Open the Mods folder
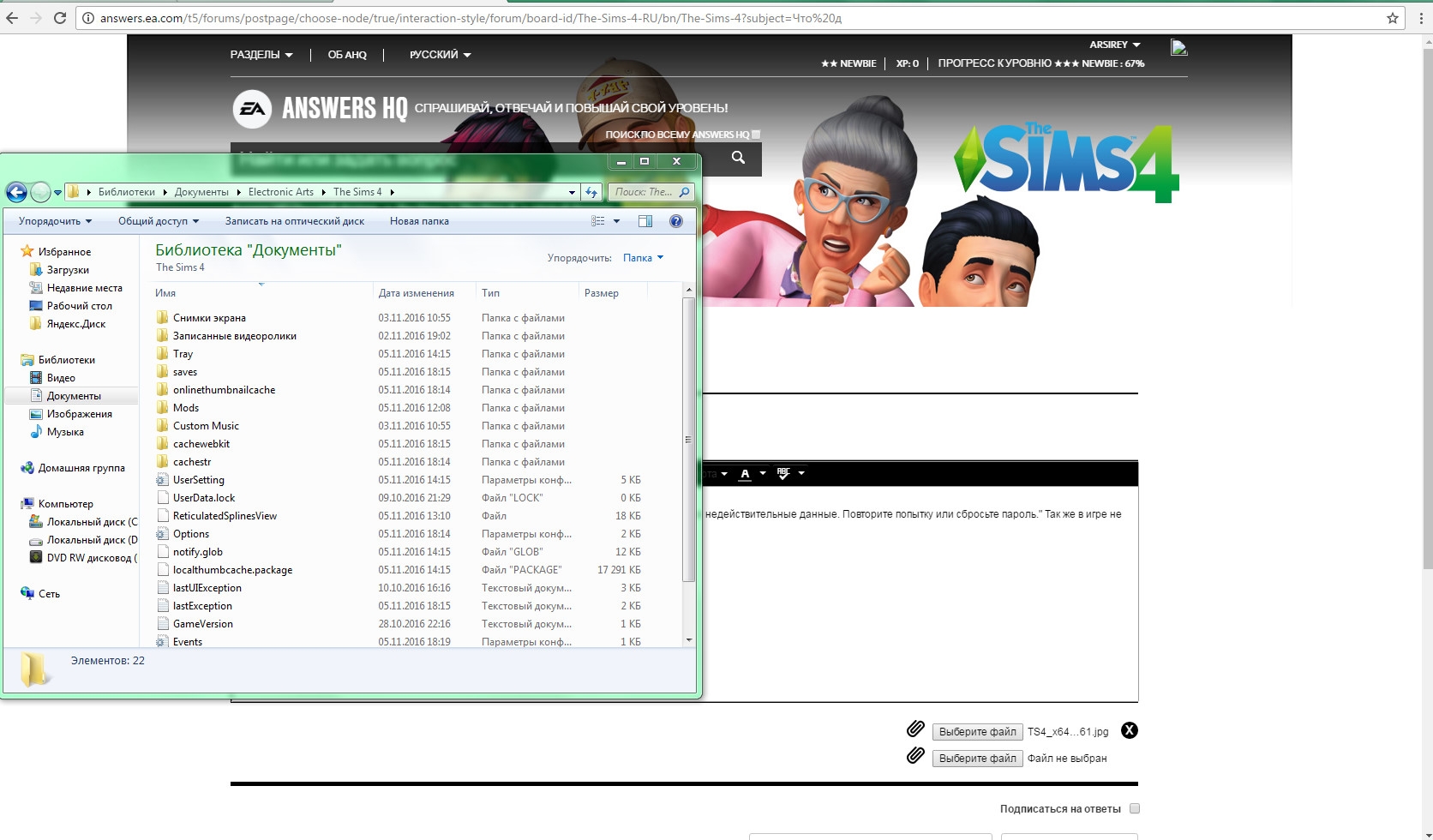This screenshot has height=840, width=1433. click(186, 408)
